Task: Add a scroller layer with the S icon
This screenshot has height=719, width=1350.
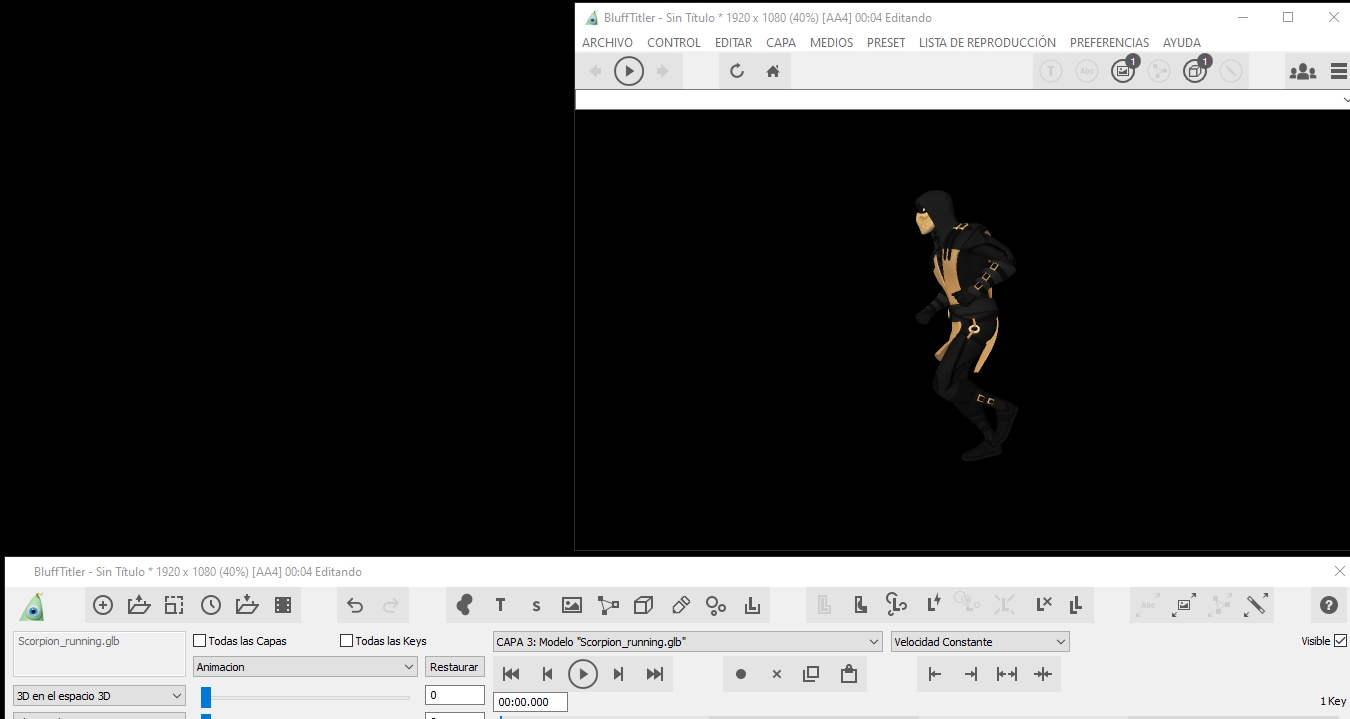Action: pyautogui.click(x=536, y=605)
